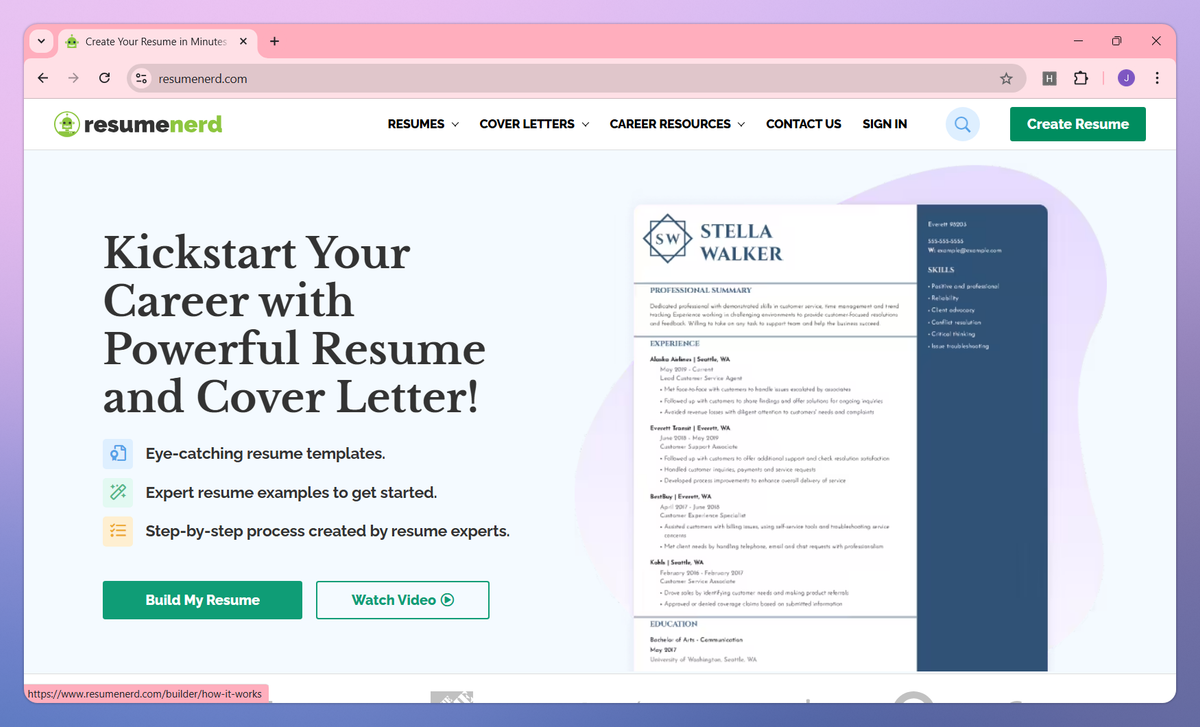Viewport: 1200px width, 727px height.
Task: Click the browser forward arrow
Action: click(x=73, y=78)
